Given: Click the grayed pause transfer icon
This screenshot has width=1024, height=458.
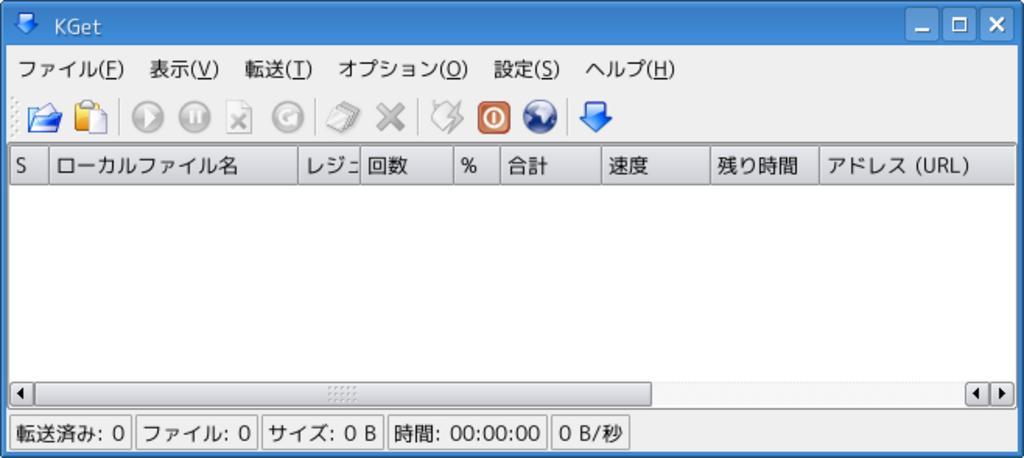Looking at the screenshot, I should 194,118.
